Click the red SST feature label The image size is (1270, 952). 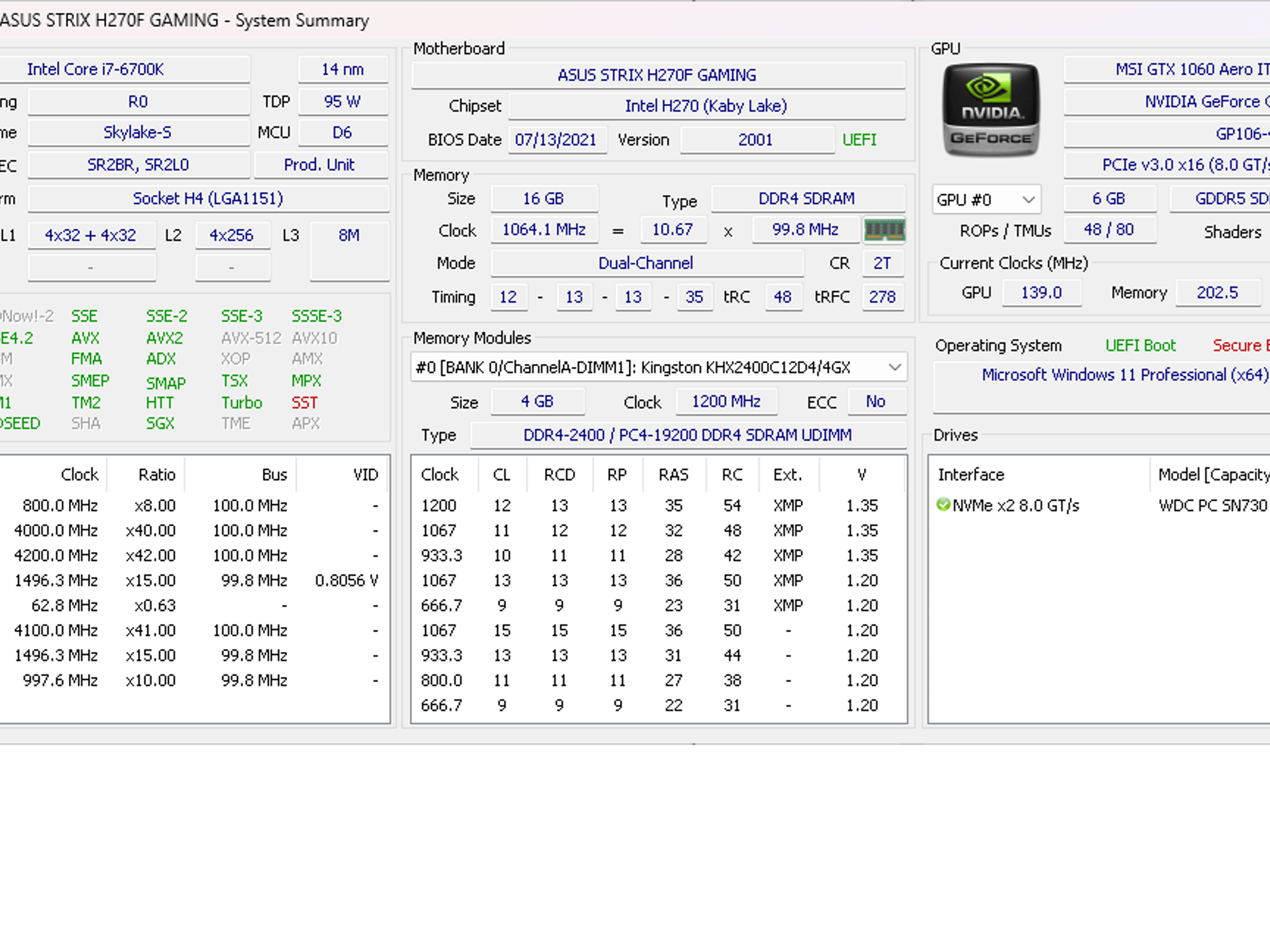pos(304,403)
